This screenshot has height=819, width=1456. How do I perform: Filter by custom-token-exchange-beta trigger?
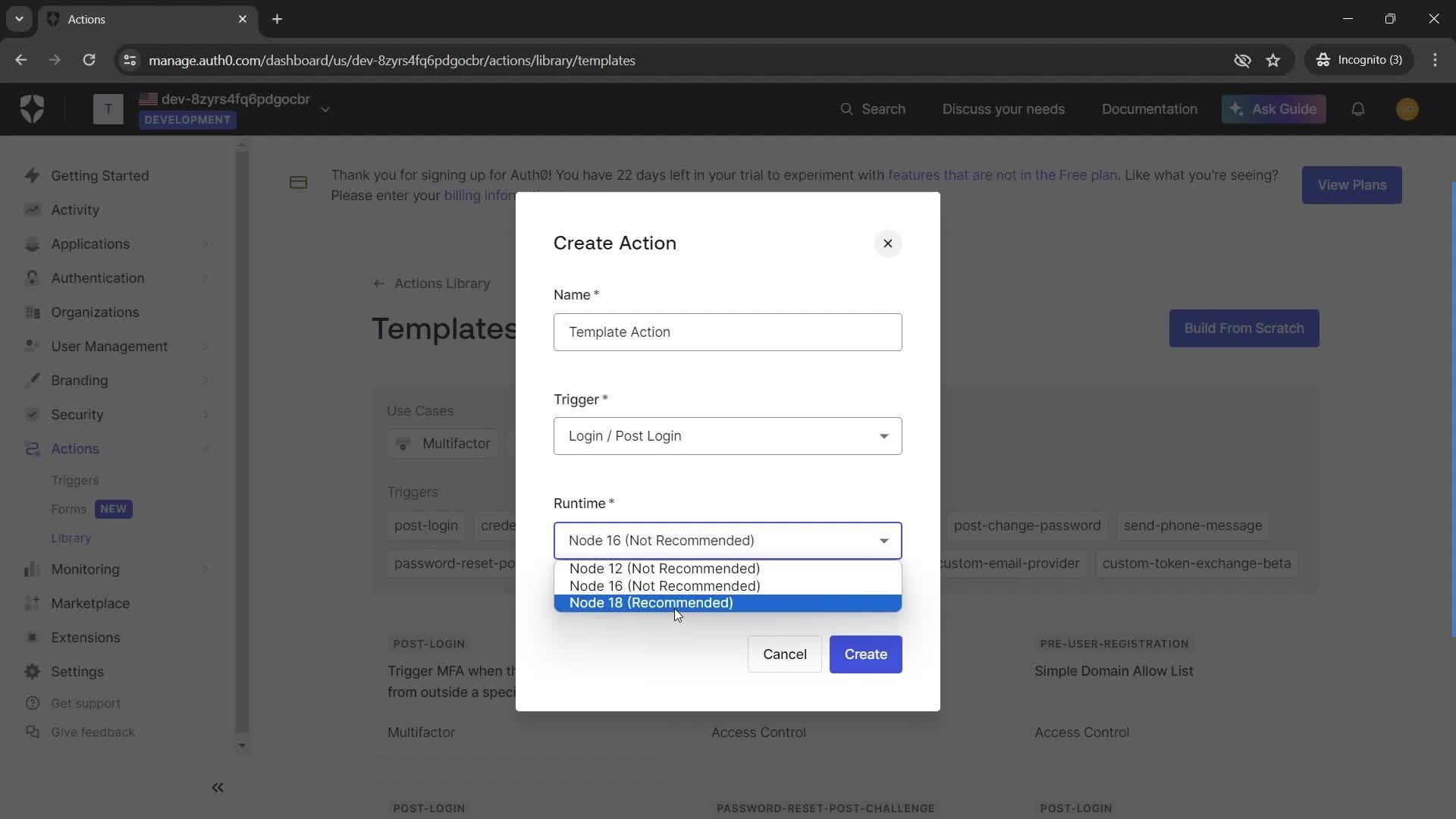(1196, 563)
